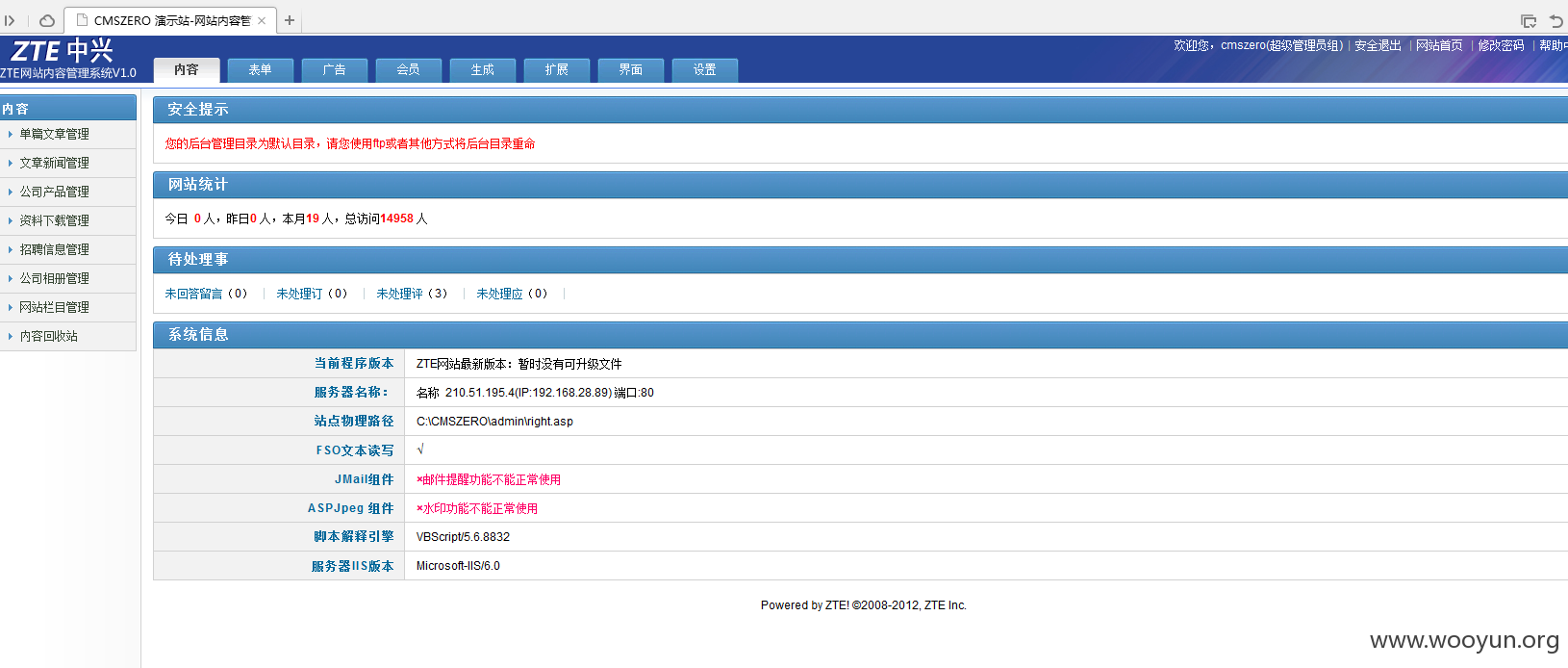Viewport: 1568px width, 668px height.
Task: Click the cloud icon in browser bar
Action: [46, 20]
